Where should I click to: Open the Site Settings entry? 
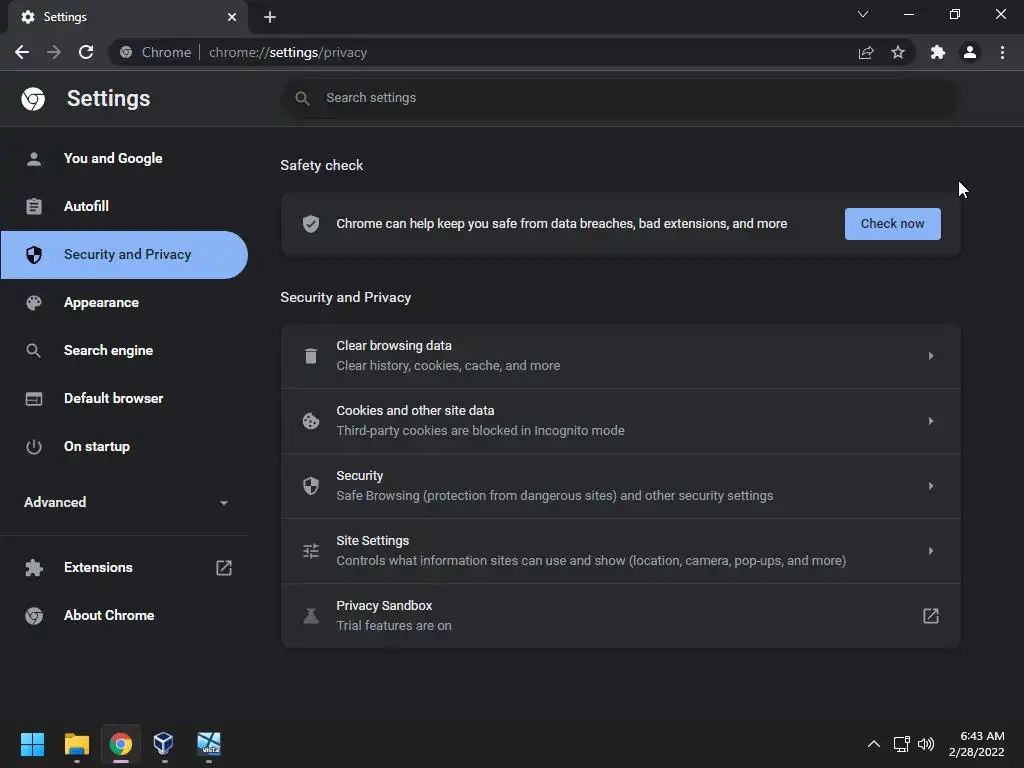620,551
